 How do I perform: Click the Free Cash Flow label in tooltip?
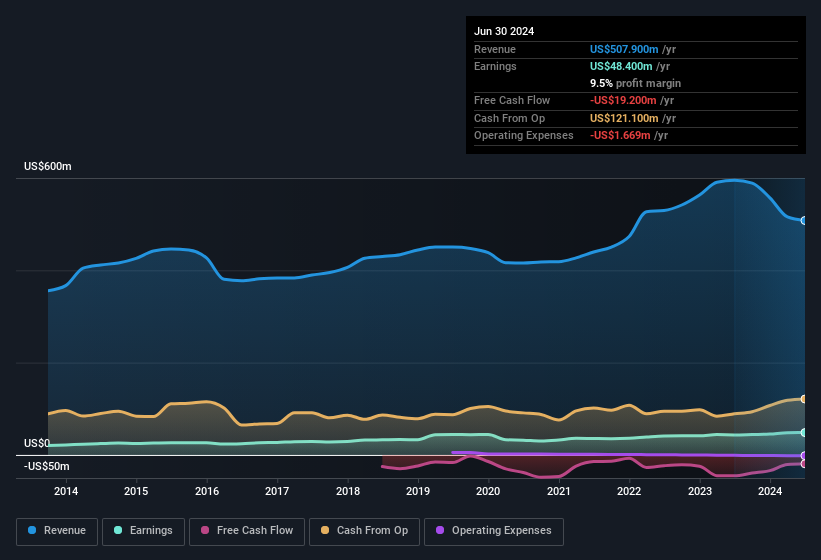[x=512, y=100]
